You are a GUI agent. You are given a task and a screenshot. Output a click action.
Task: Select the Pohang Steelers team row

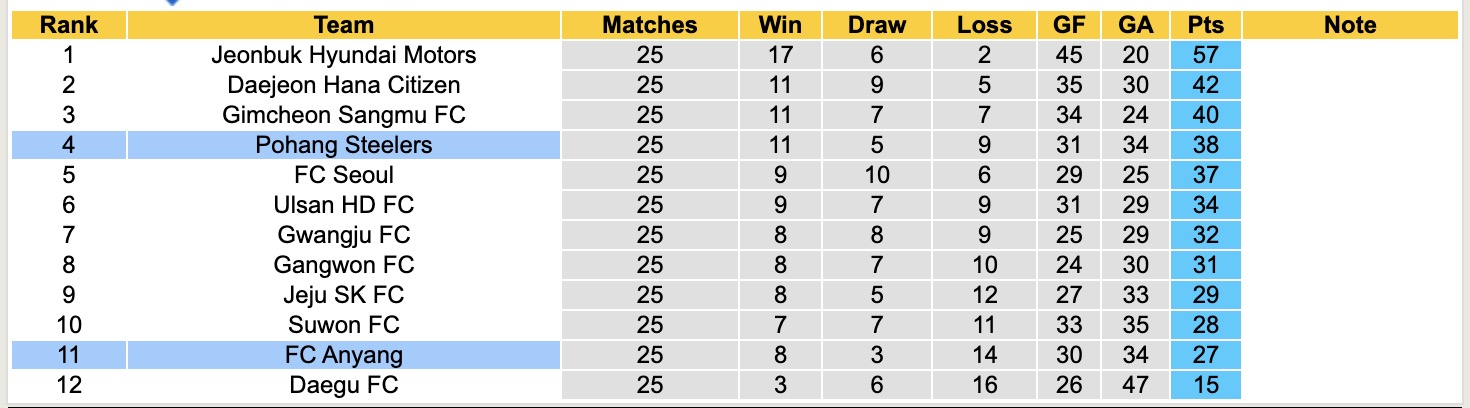[x=343, y=145]
